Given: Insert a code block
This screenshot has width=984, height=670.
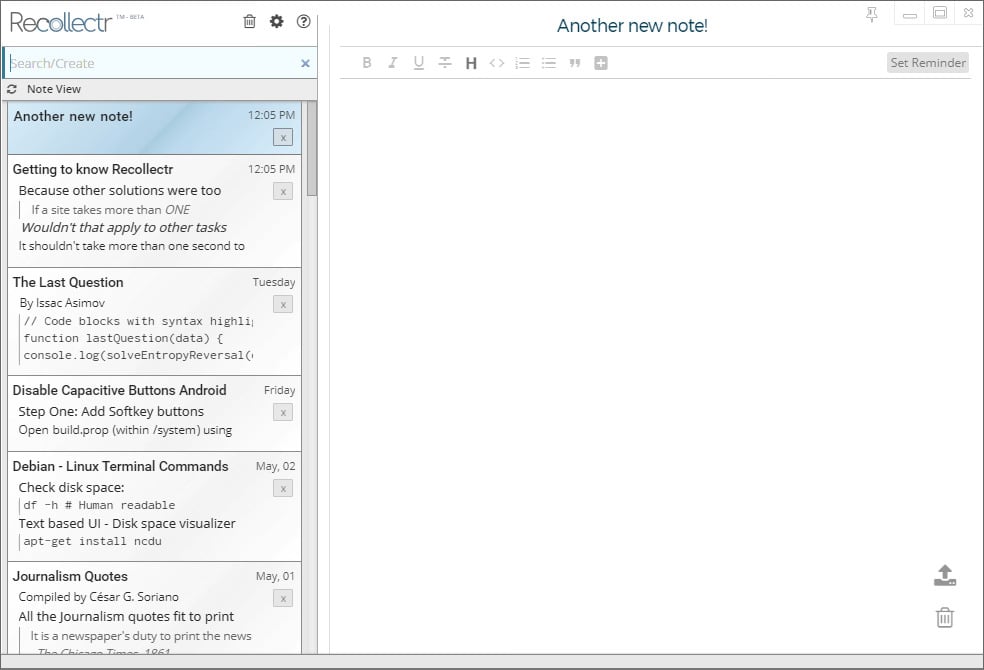Looking at the screenshot, I should click(x=497, y=63).
